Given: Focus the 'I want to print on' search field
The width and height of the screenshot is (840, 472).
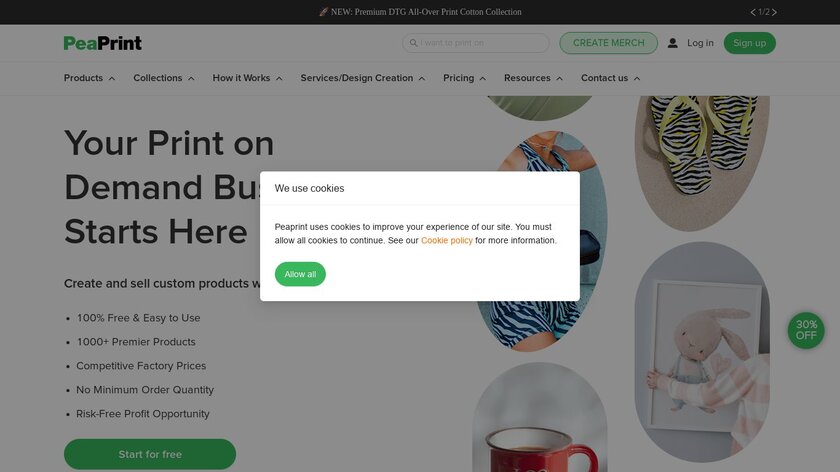Looking at the screenshot, I should click(x=482, y=43).
